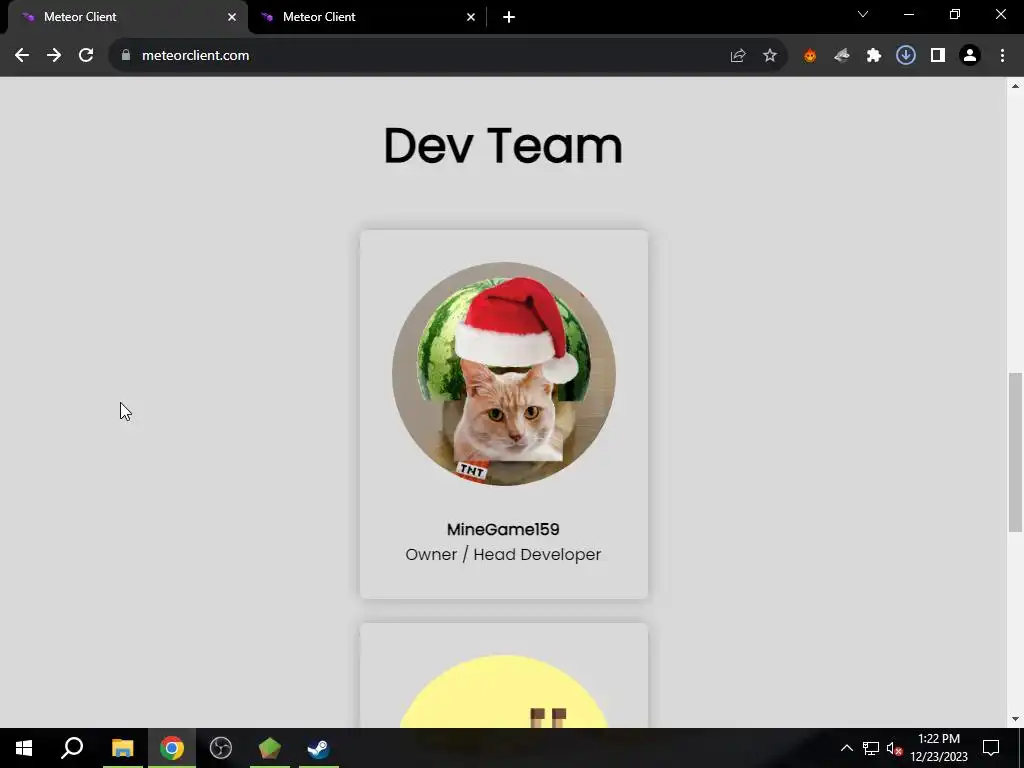Bookmark this page with the star icon
This screenshot has width=1024, height=768.
pos(770,56)
